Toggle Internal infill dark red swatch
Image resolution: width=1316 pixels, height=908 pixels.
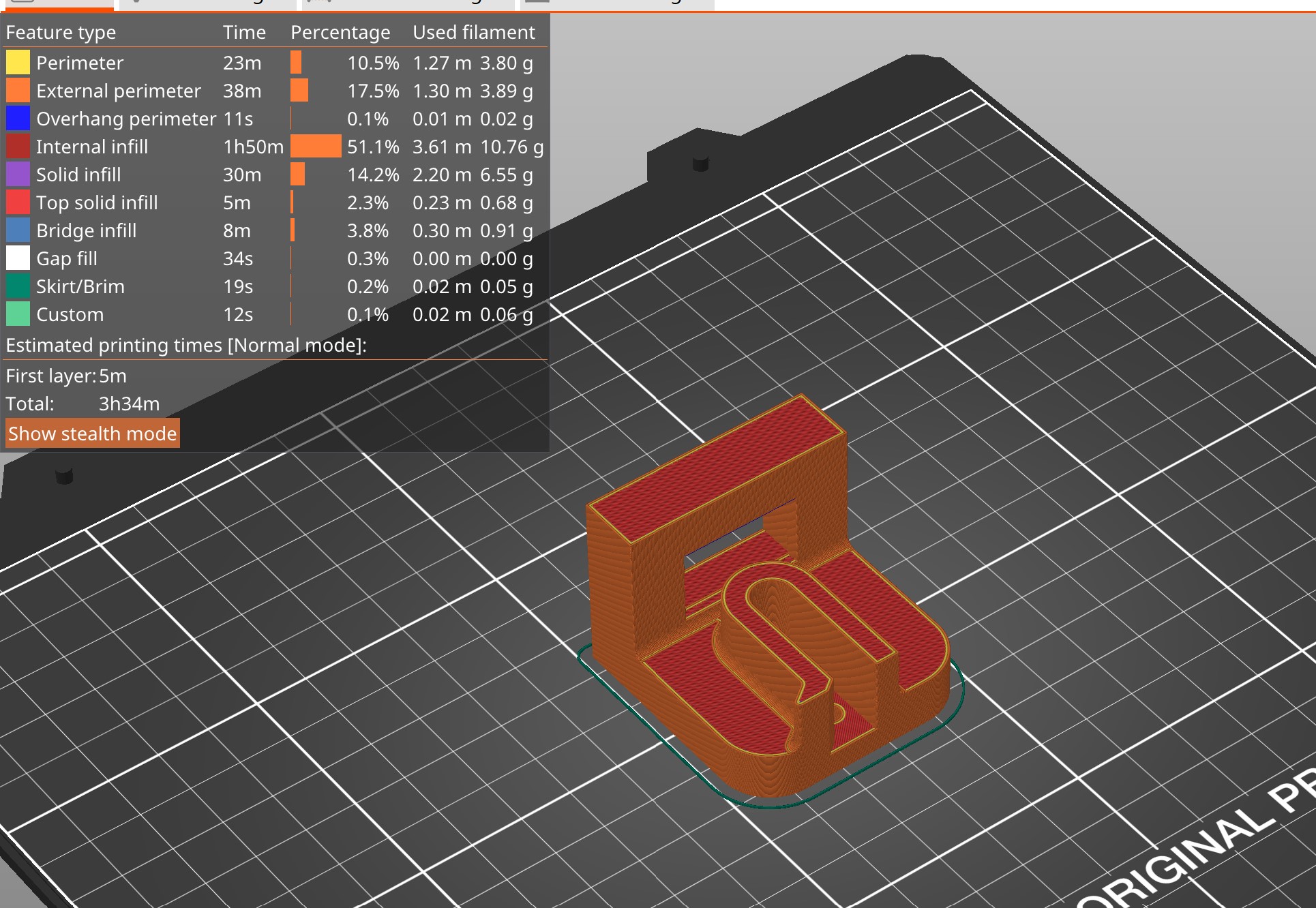pos(18,147)
